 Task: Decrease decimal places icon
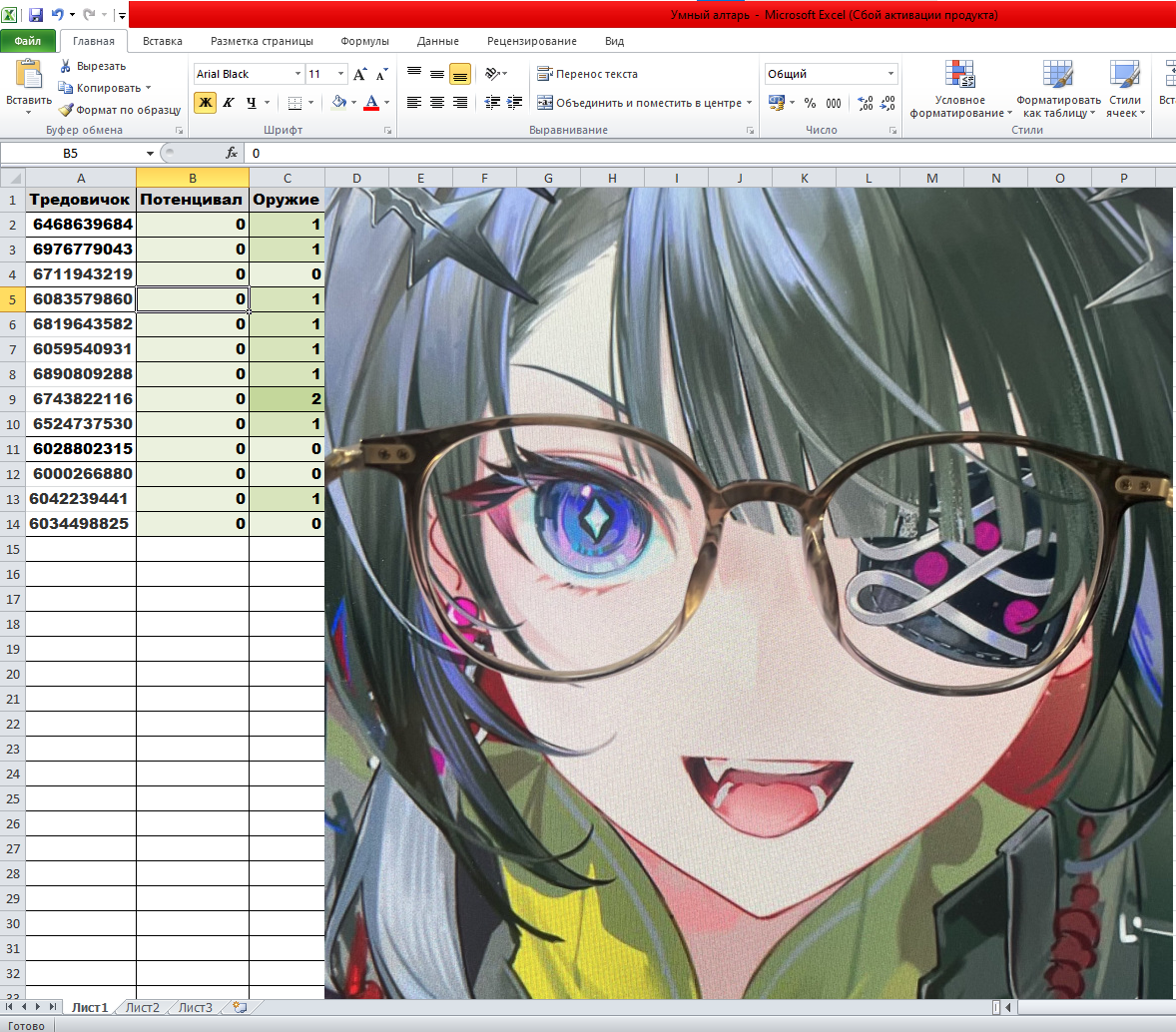[888, 103]
